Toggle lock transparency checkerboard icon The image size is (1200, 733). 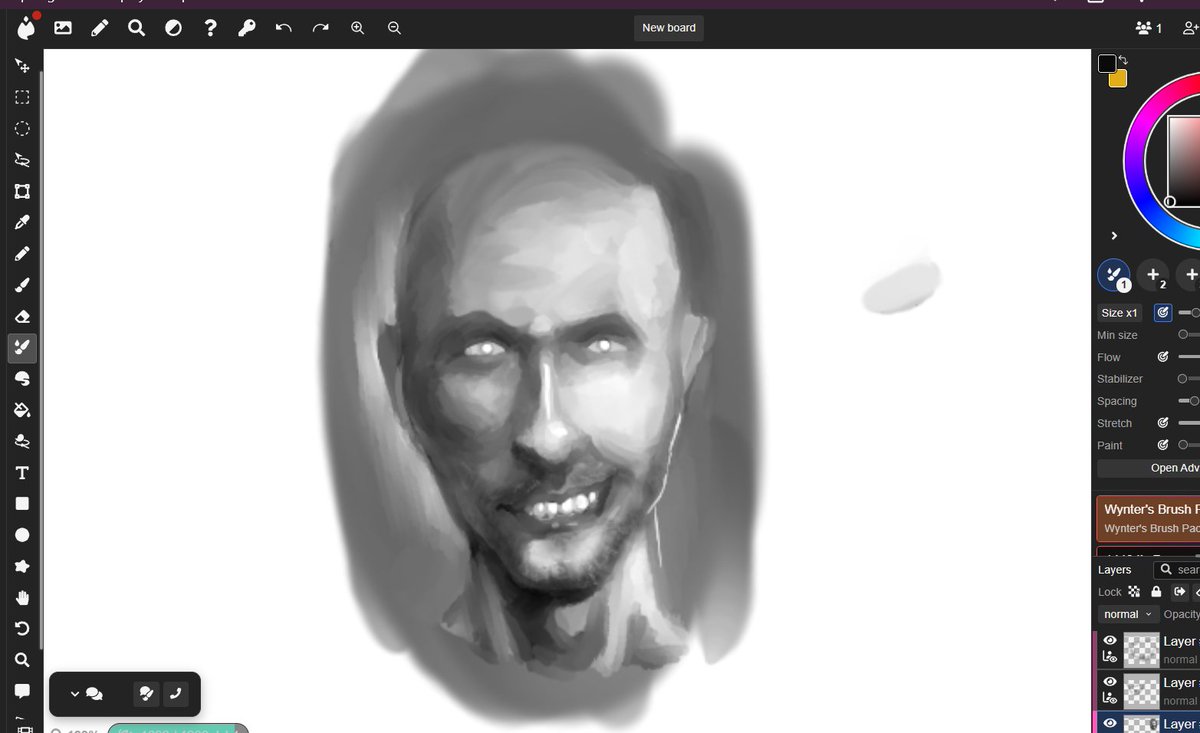(1134, 592)
